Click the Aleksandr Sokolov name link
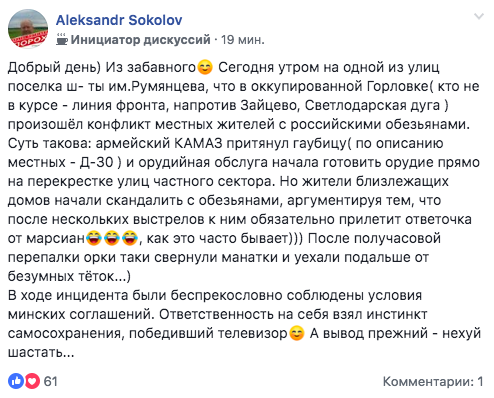 [x=119, y=20]
